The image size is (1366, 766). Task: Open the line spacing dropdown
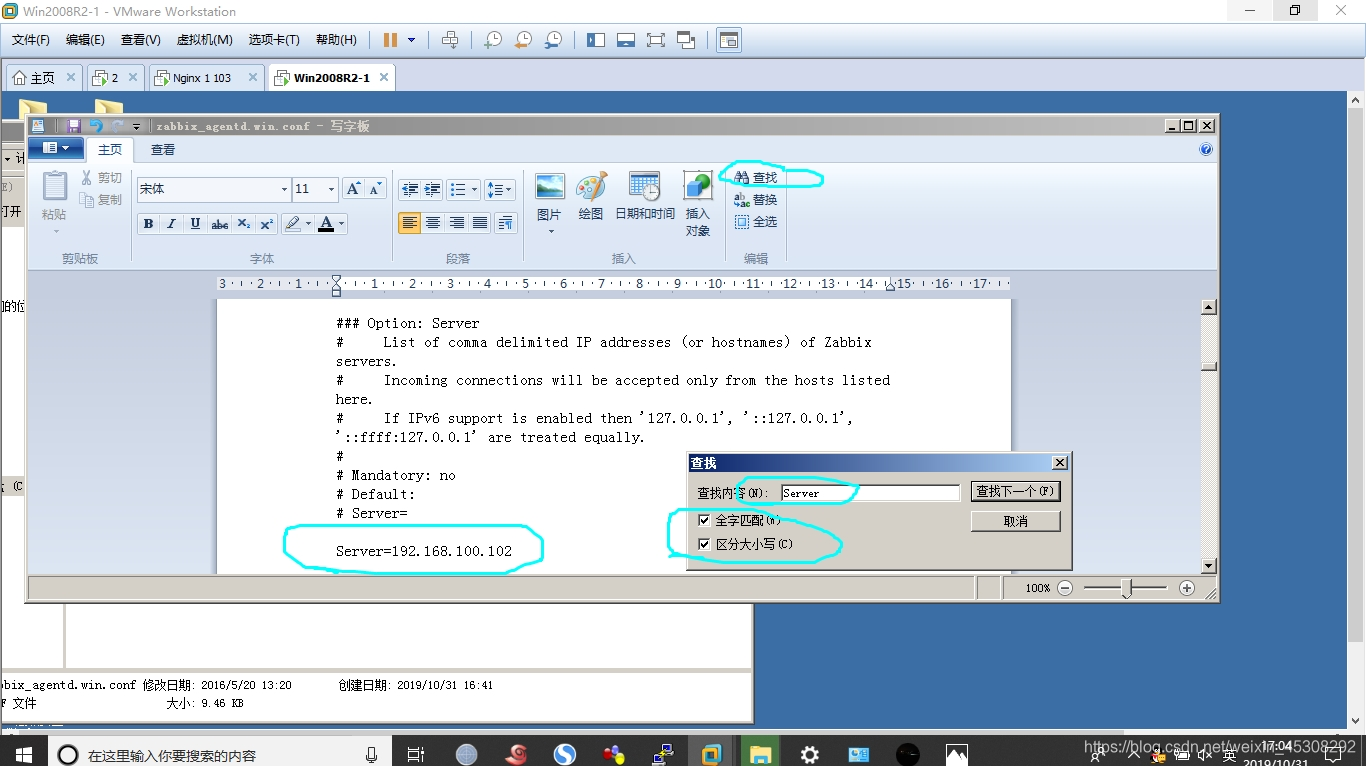(x=509, y=189)
